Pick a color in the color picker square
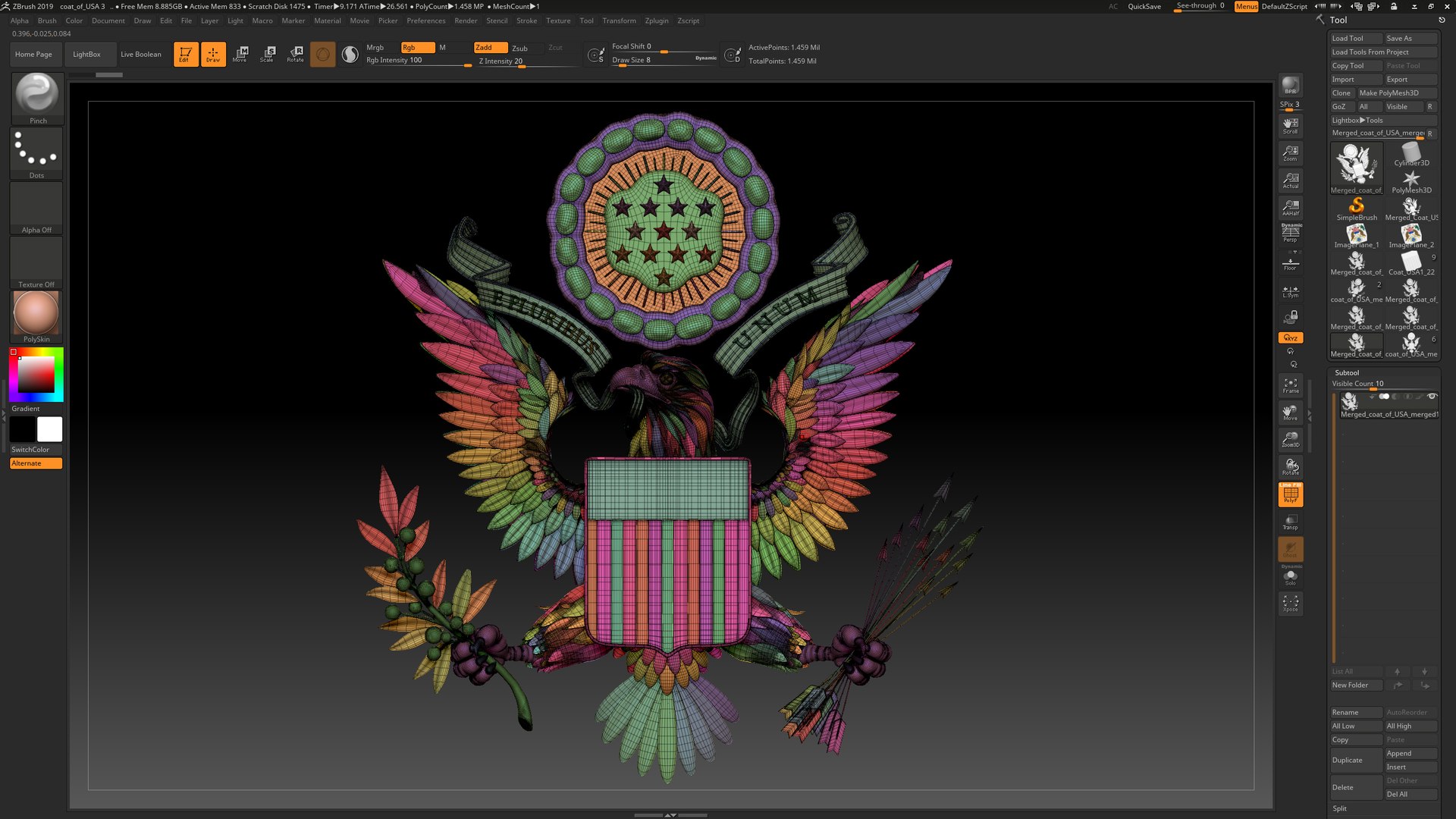This screenshot has height=819, width=1456. (x=36, y=374)
